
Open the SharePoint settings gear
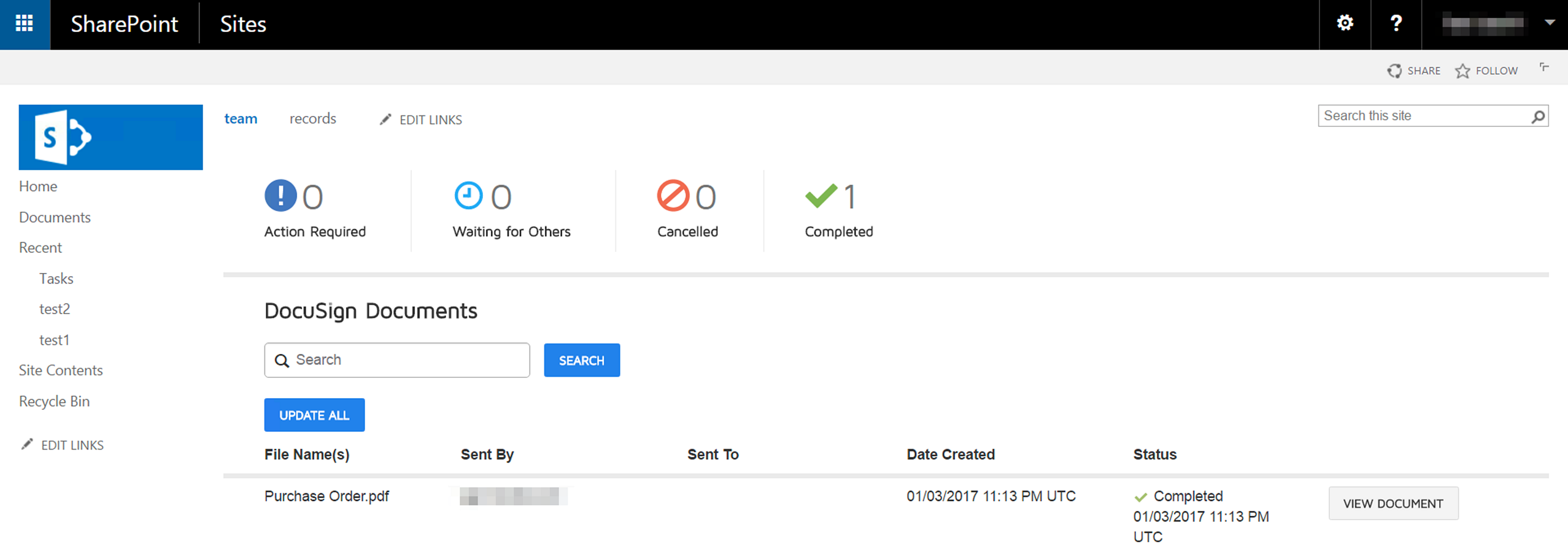point(1344,23)
